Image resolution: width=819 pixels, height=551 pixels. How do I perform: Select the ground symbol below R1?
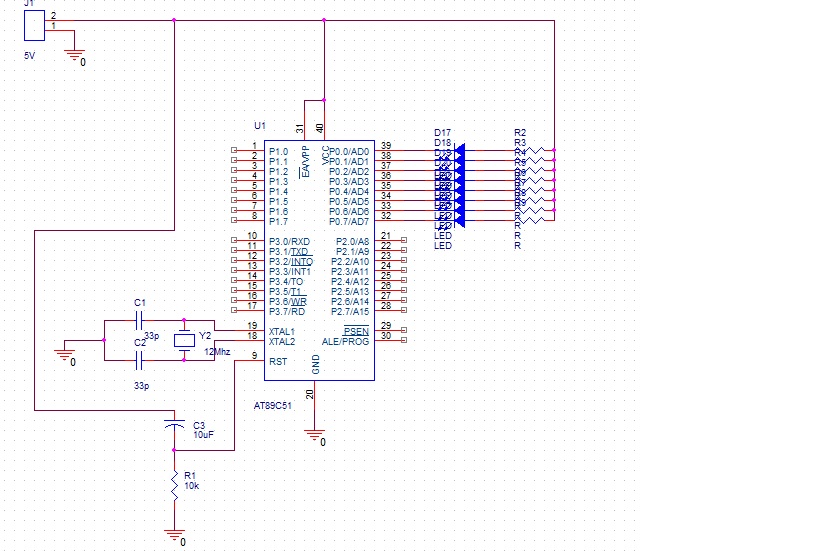174,536
